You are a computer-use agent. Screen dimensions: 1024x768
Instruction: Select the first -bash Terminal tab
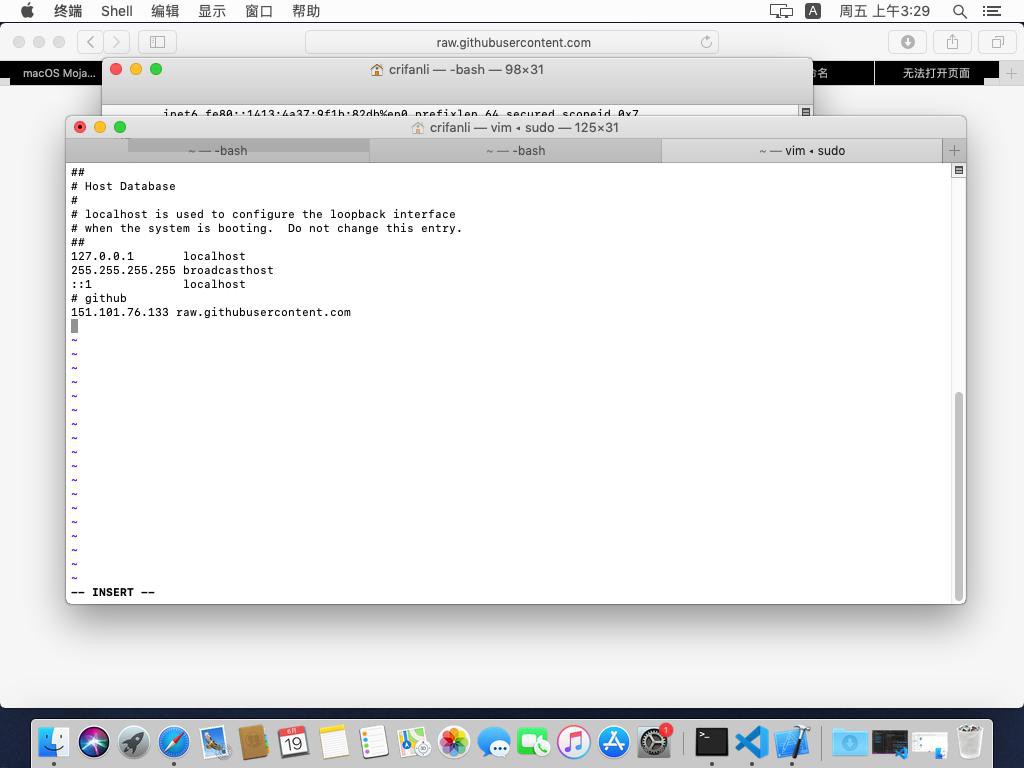(x=218, y=151)
